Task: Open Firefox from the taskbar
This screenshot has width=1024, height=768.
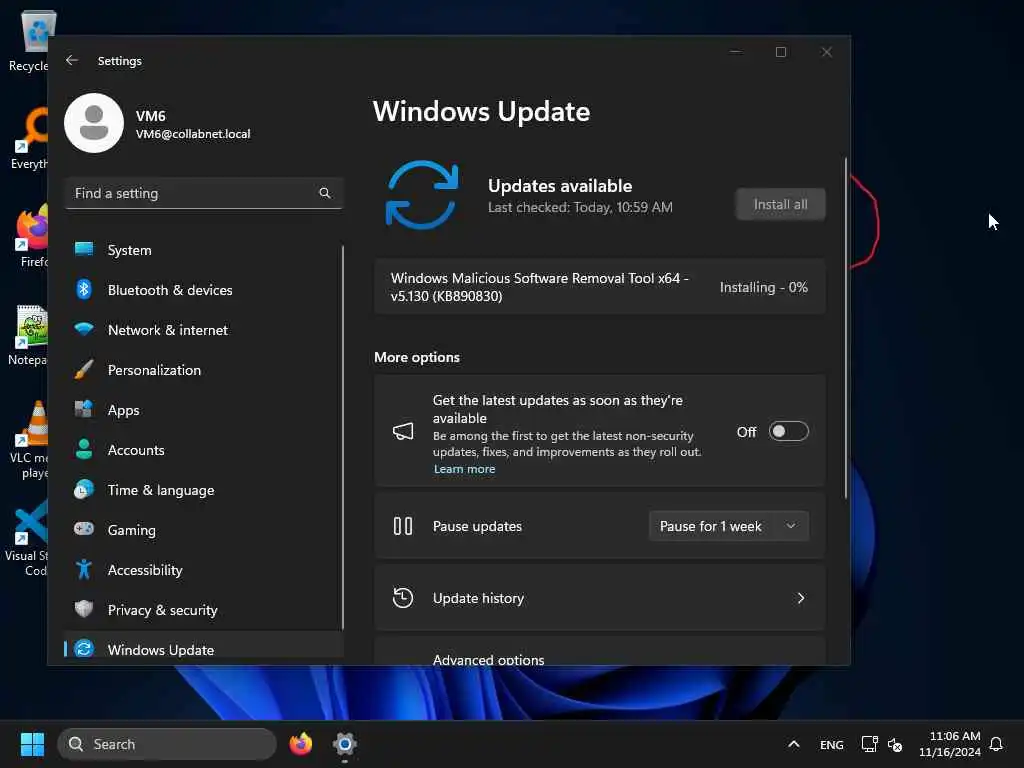Action: [300, 744]
